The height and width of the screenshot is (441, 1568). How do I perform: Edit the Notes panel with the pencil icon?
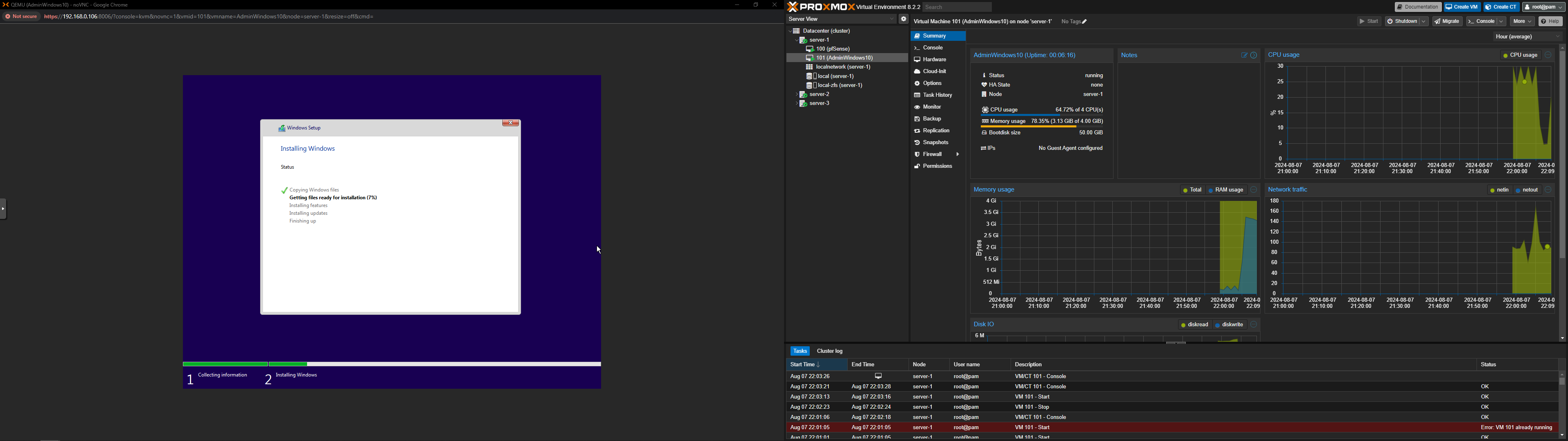pos(1244,56)
